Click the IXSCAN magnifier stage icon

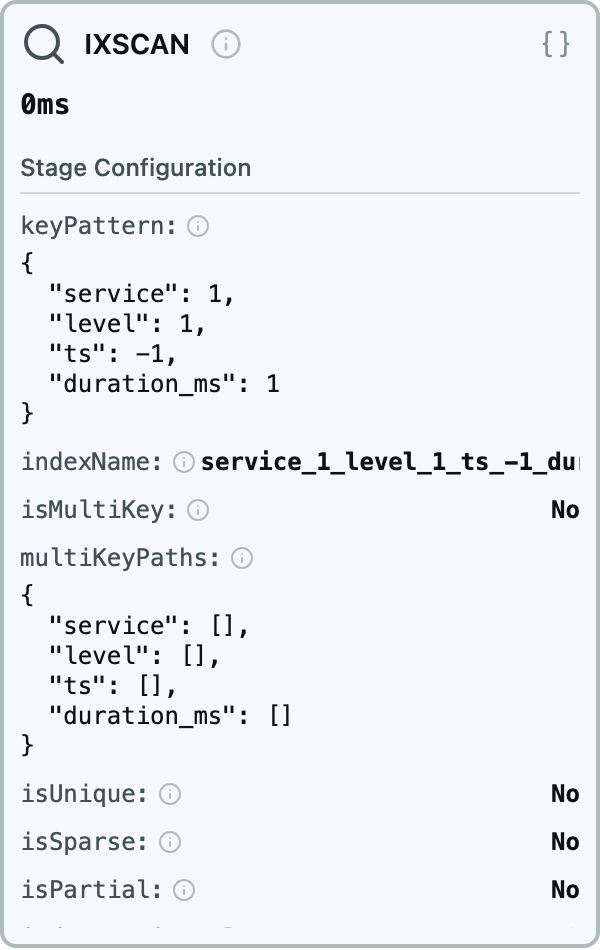click(x=44, y=44)
